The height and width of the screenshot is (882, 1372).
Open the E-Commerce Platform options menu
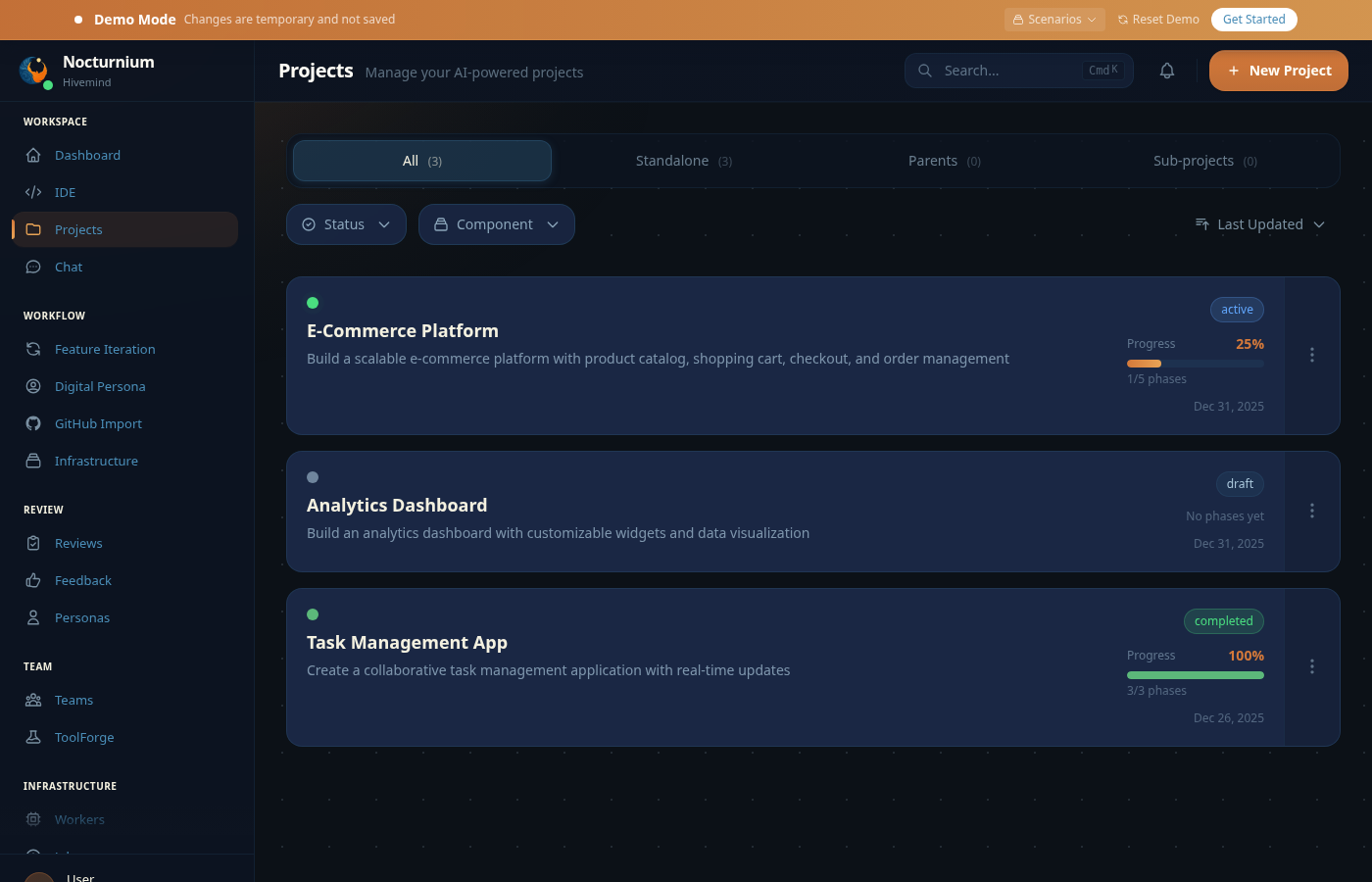[x=1311, y=355]
